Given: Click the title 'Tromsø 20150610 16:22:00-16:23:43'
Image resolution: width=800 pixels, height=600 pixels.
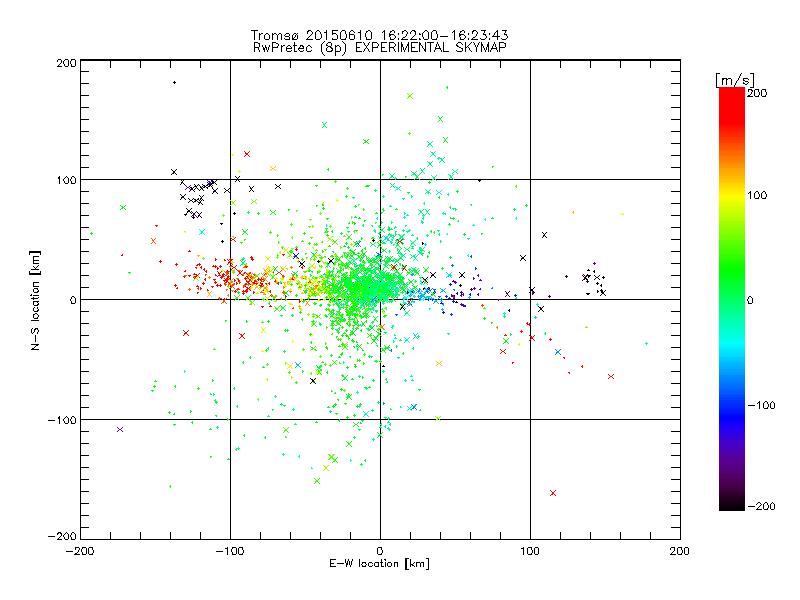Looking at the screenshot, I should (x=380, y=35).
